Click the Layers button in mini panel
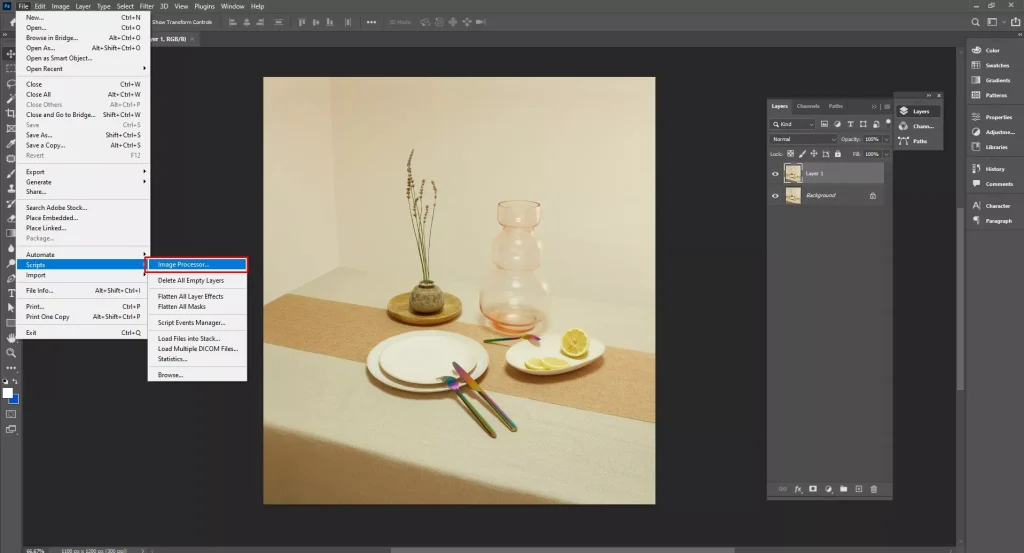 918,111
